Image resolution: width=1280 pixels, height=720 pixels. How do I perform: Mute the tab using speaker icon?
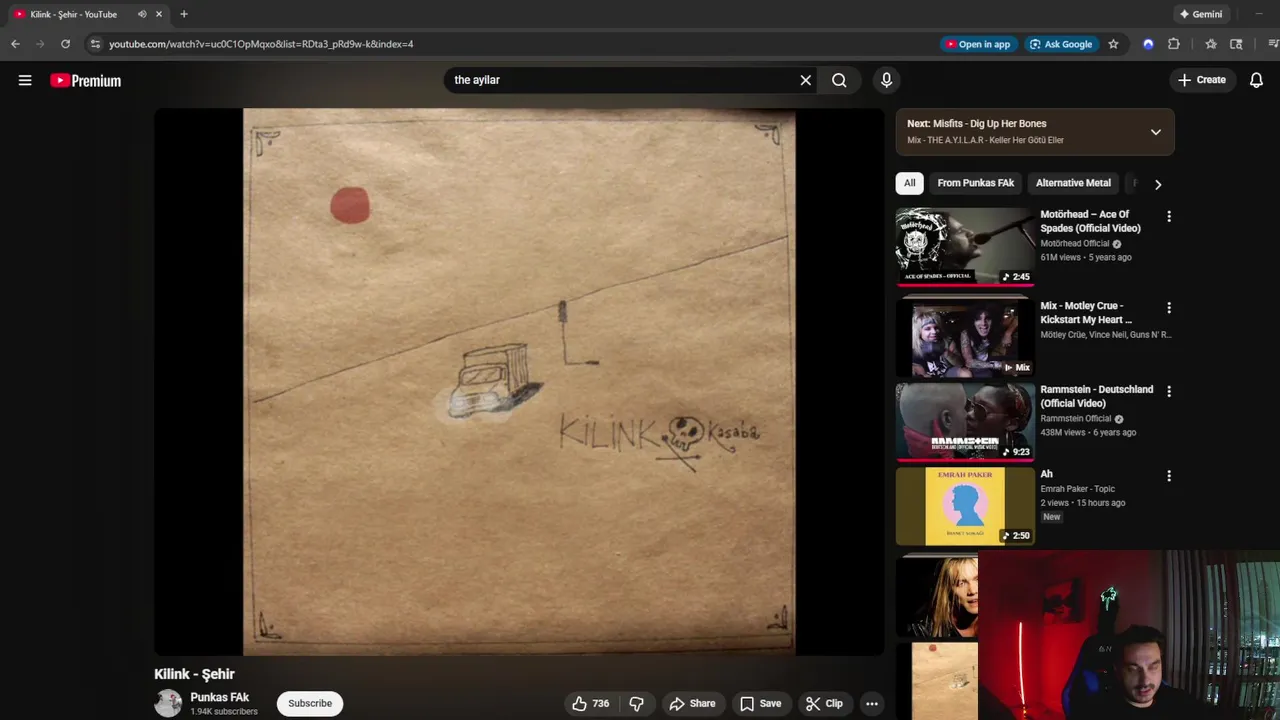point(141,14)
